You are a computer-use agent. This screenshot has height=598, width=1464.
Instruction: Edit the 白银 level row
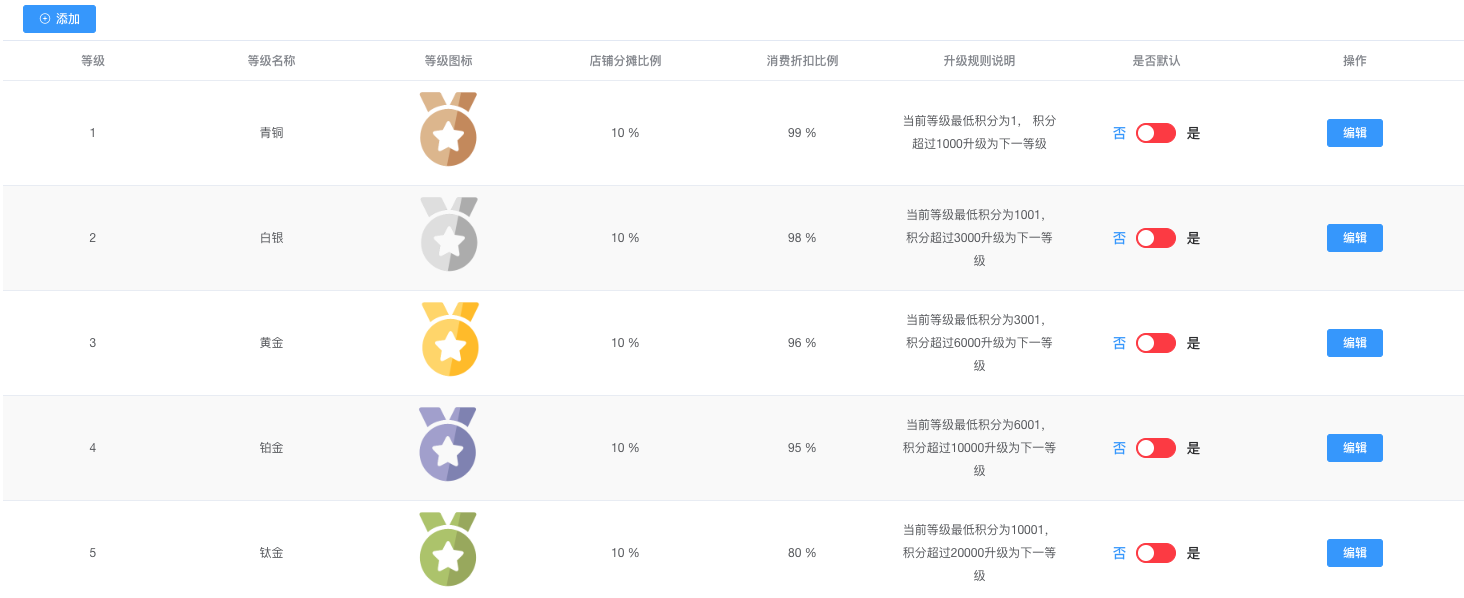(x=1354, y=238)
